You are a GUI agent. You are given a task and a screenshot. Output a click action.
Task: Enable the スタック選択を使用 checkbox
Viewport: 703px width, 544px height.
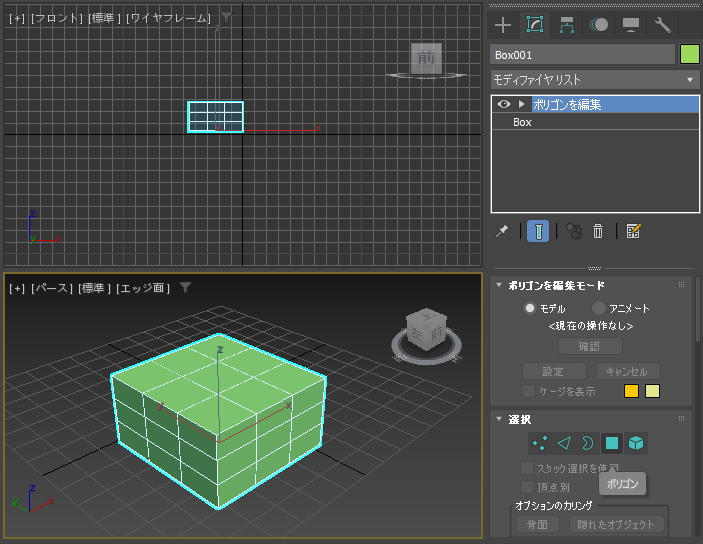tap(527, 468)
